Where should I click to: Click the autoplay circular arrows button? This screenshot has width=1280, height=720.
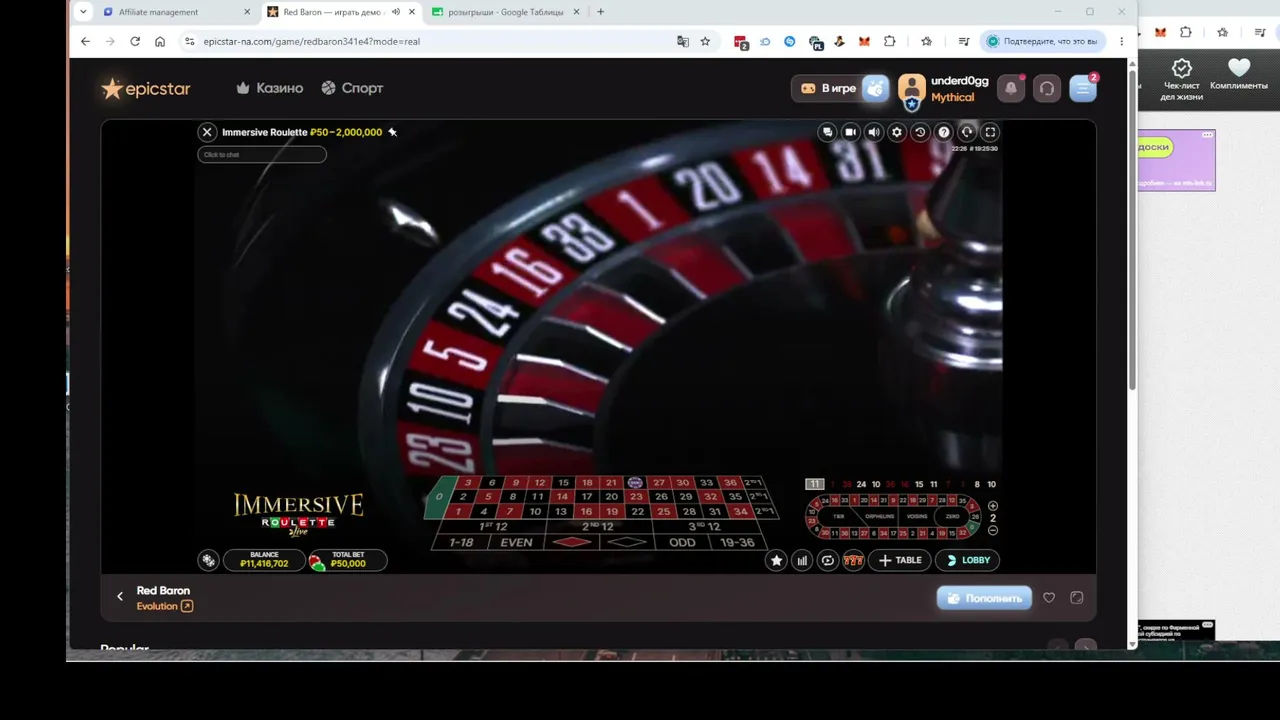828,561
